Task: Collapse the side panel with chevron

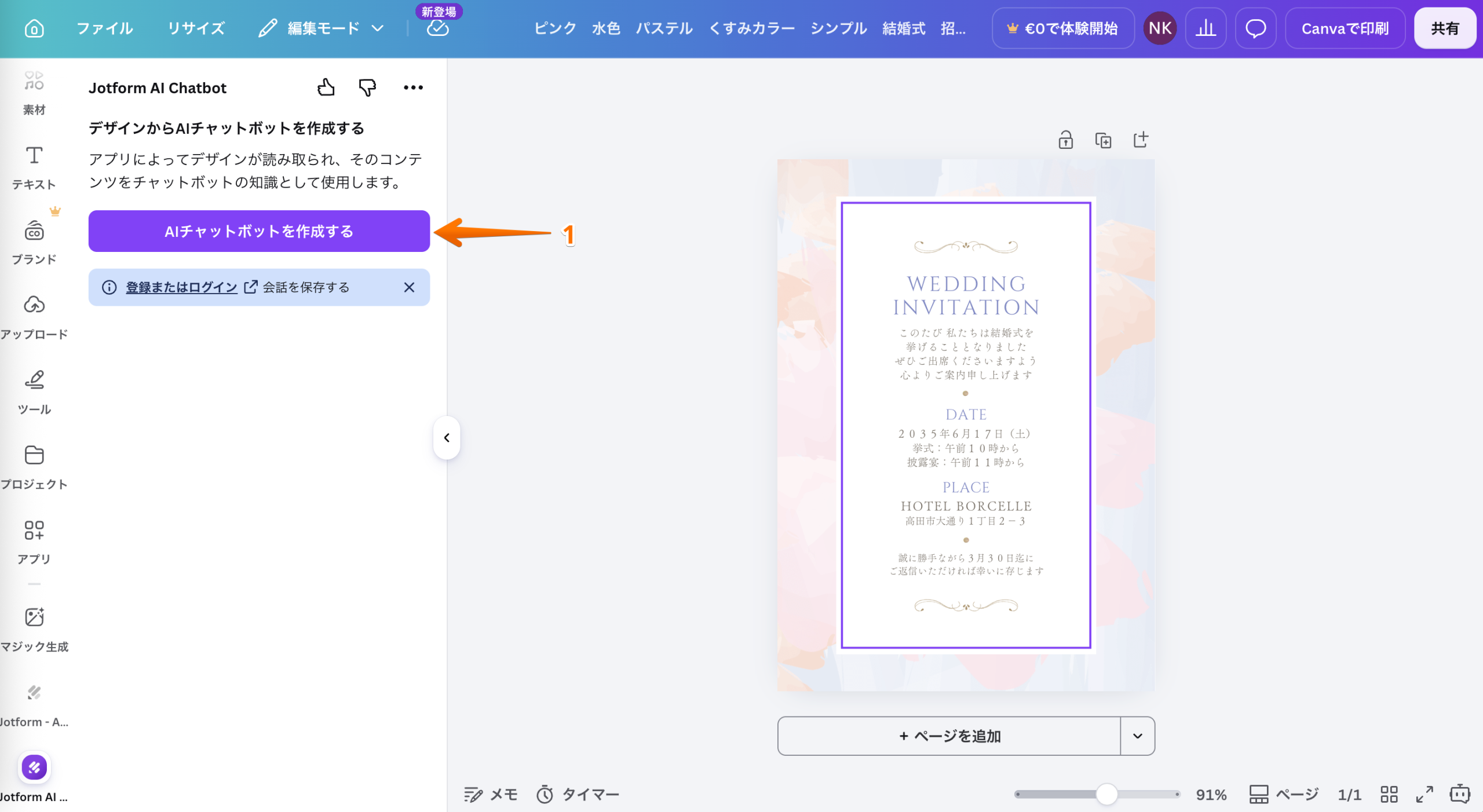Action: pyautogui.click(x=447, y=438)
